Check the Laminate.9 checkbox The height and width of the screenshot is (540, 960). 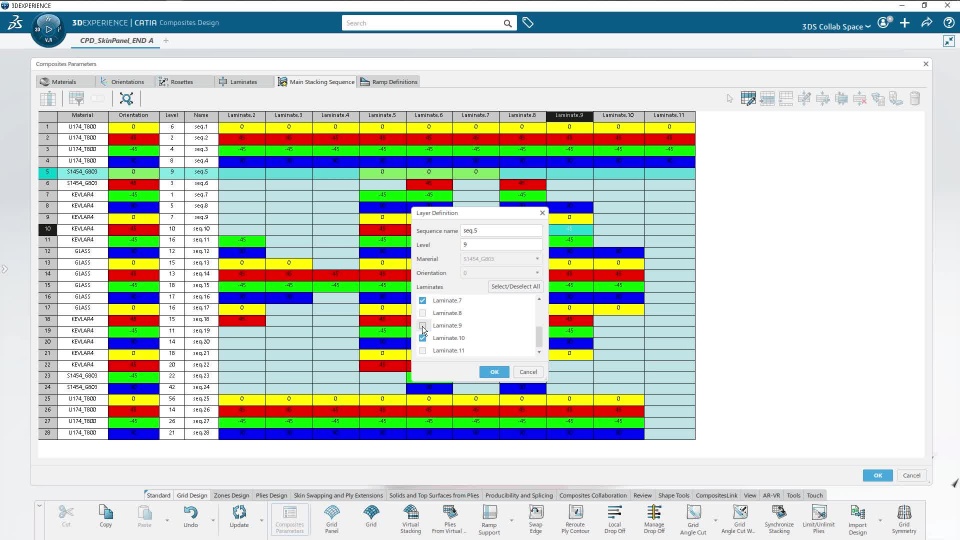pyautogui.click(x=422, y=325)
